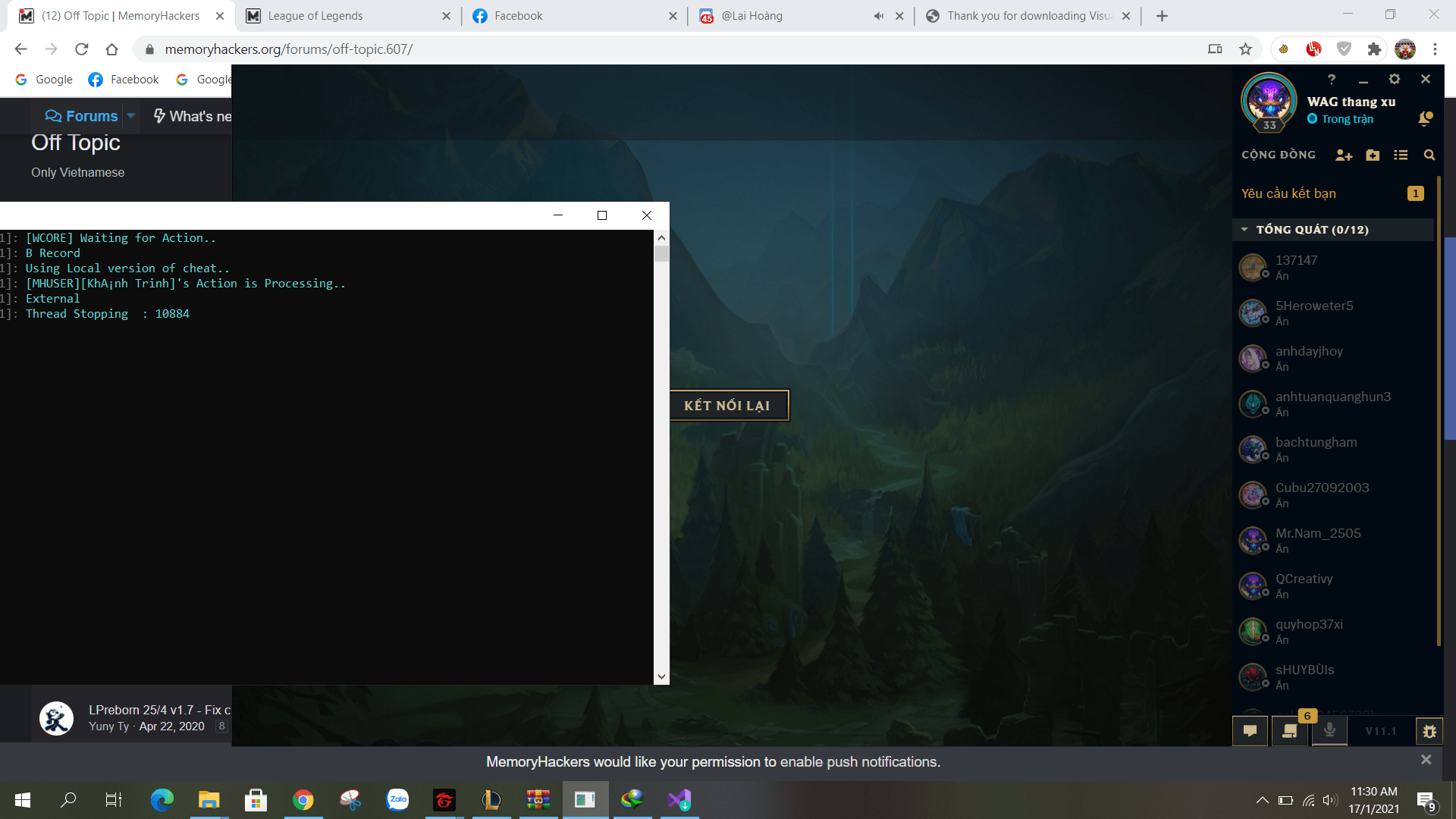Select friend bachtungham
Screen dimensions: 1456x819
(1332, 449)
